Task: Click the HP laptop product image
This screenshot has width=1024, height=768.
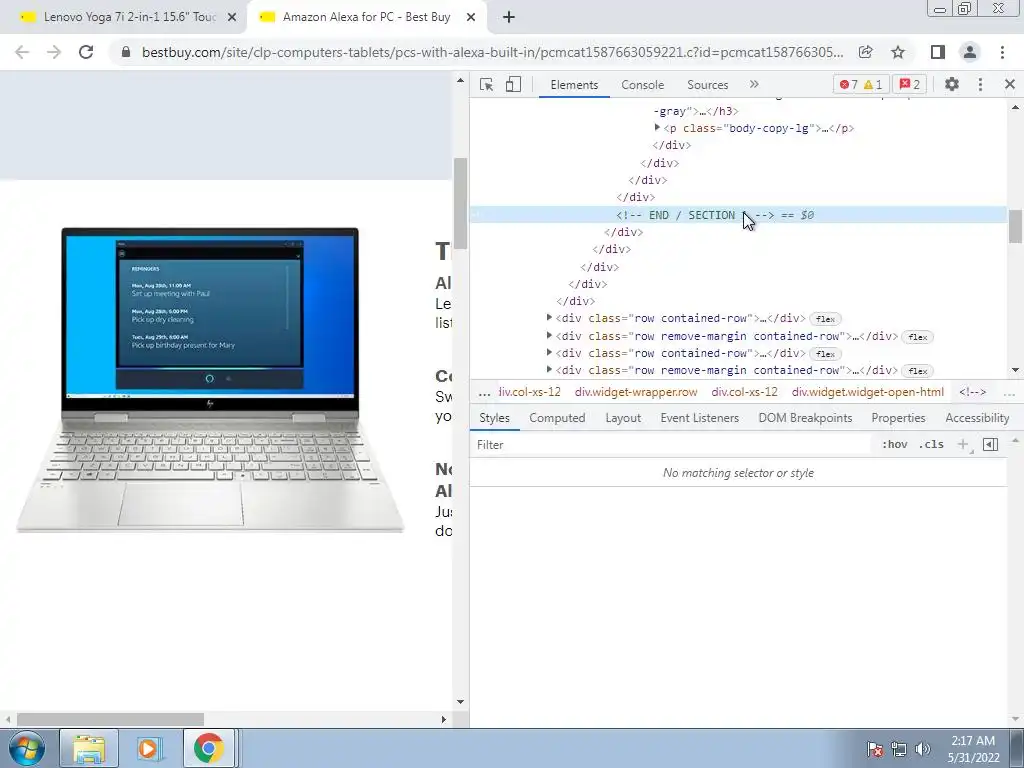Action: point(210,380)
